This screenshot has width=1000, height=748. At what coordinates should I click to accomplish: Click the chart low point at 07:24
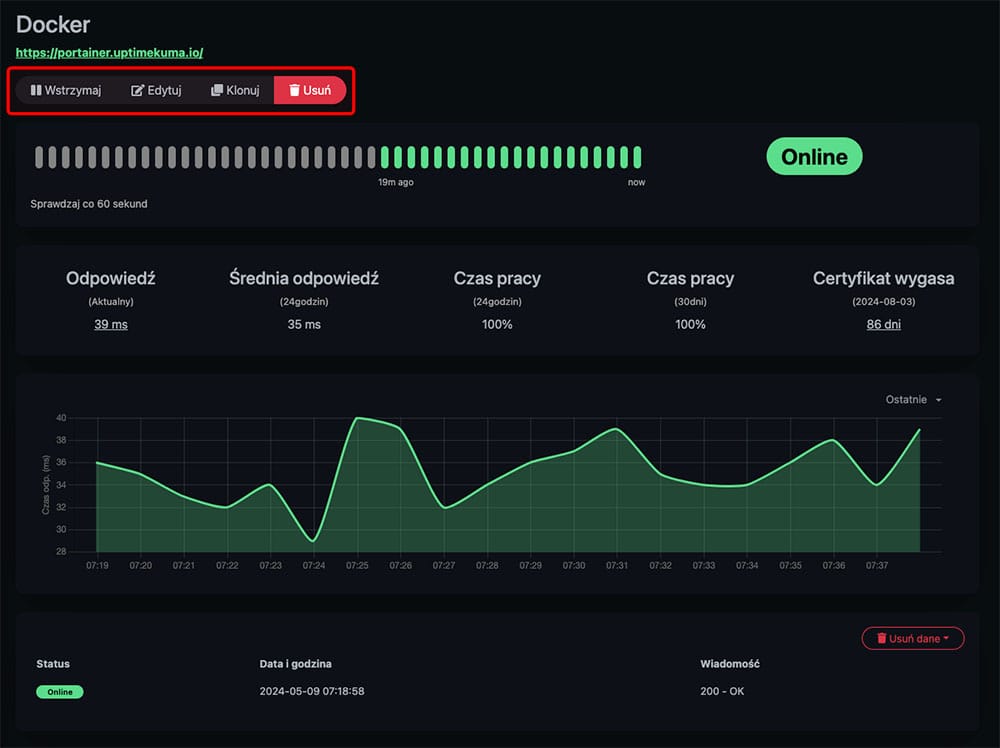point(314,541)
